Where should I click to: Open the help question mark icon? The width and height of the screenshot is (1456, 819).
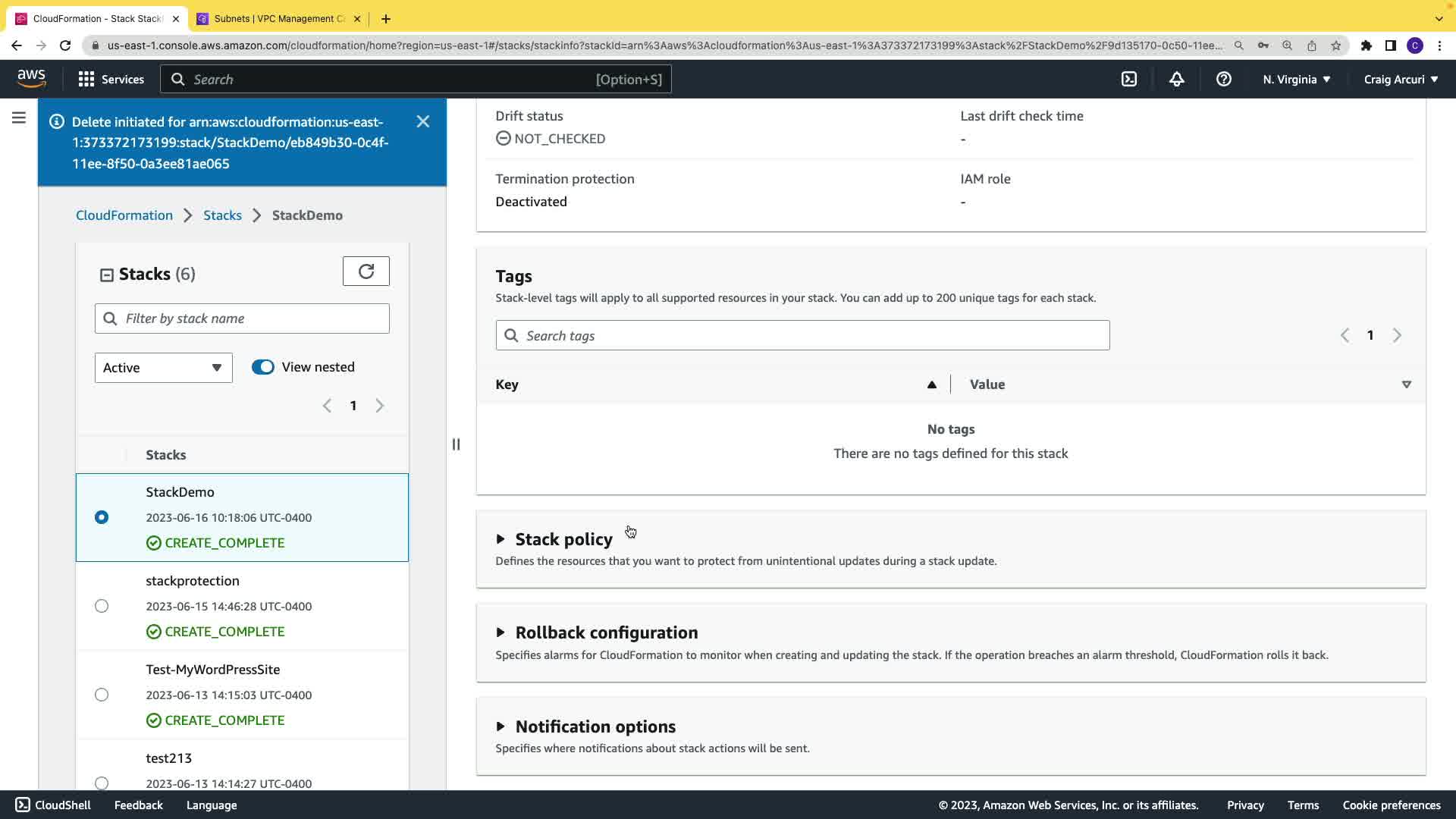[1223, 79]
